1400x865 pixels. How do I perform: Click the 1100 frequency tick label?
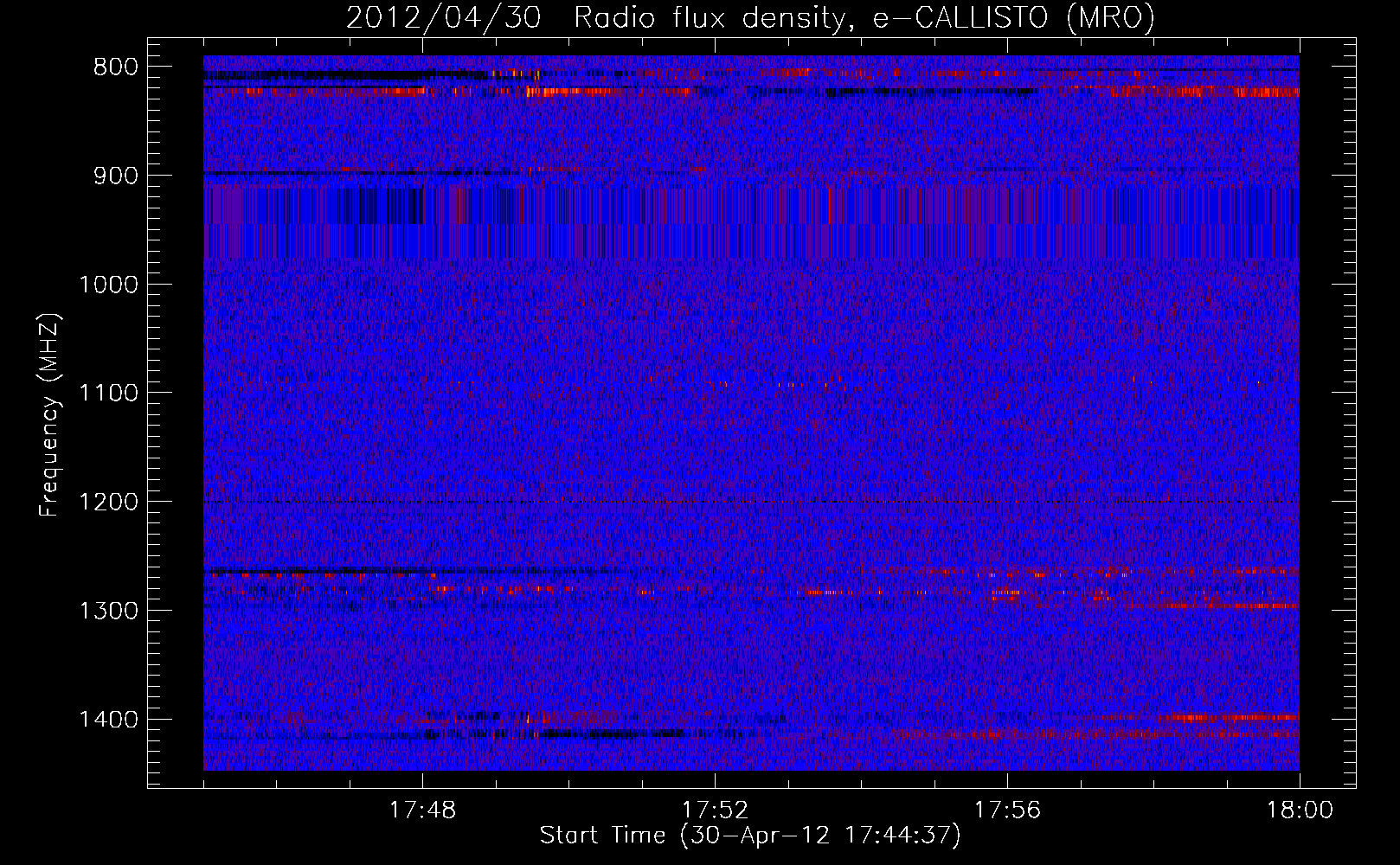(108, 394)
